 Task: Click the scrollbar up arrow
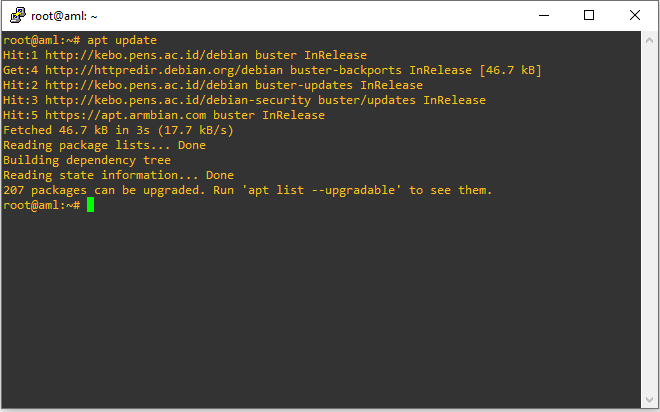point(649,39)
